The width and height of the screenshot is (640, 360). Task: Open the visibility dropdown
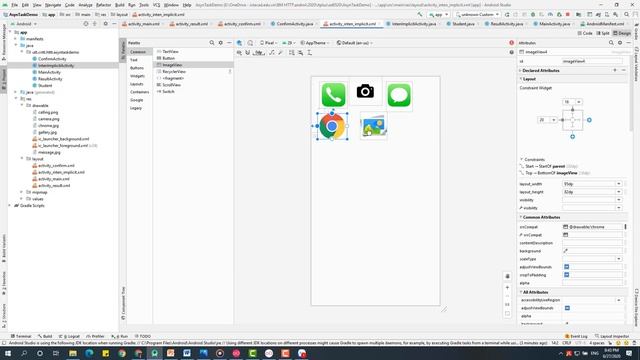coord(619,200)
